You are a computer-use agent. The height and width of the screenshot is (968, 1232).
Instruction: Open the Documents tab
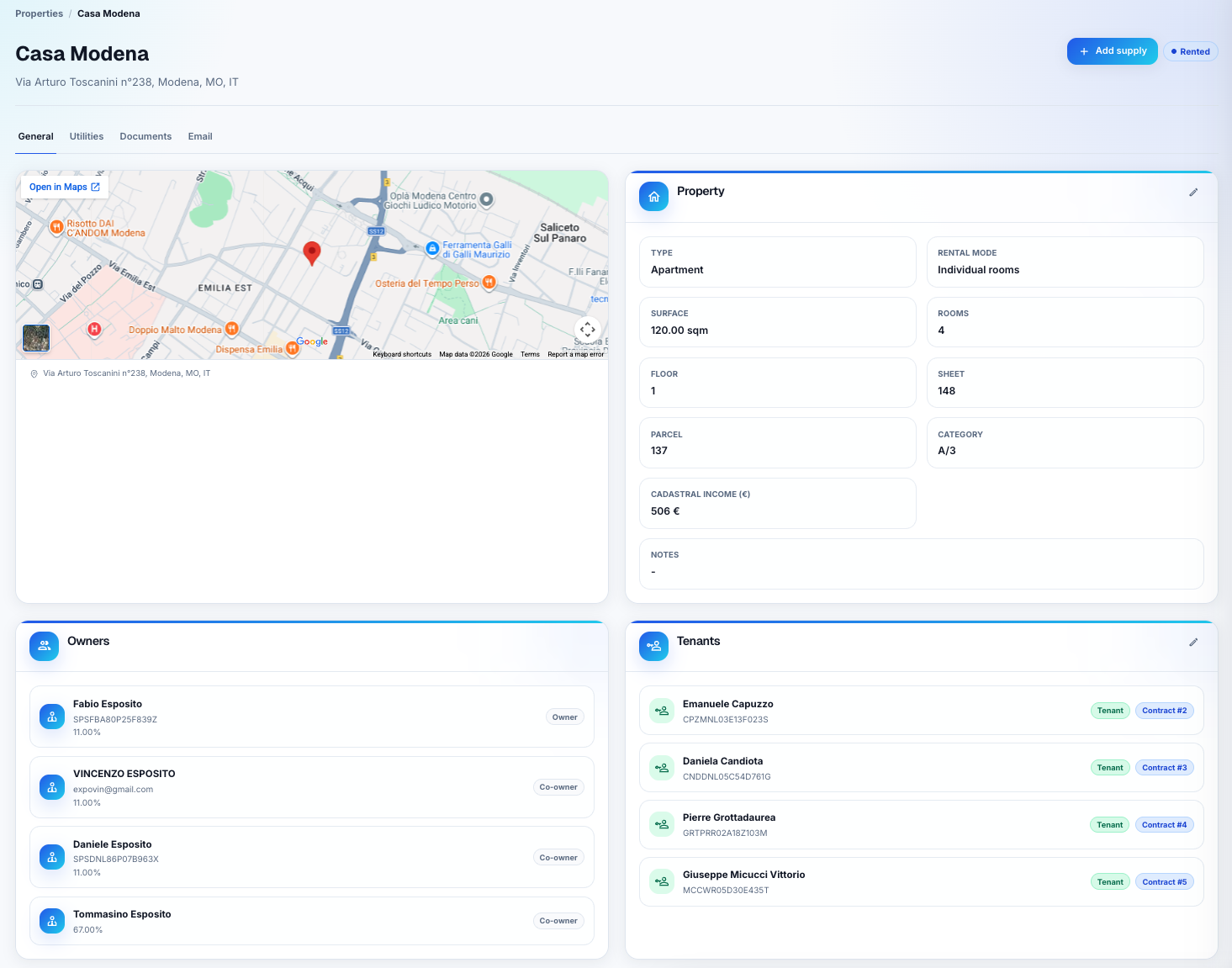145,136
